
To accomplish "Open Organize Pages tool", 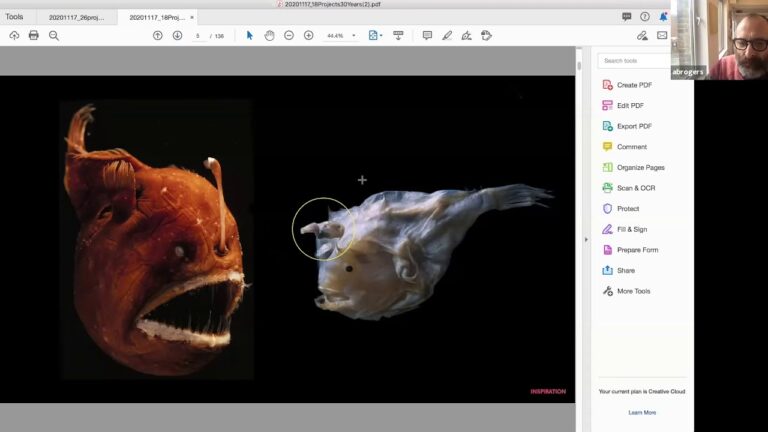I will [x=640, y=167].
